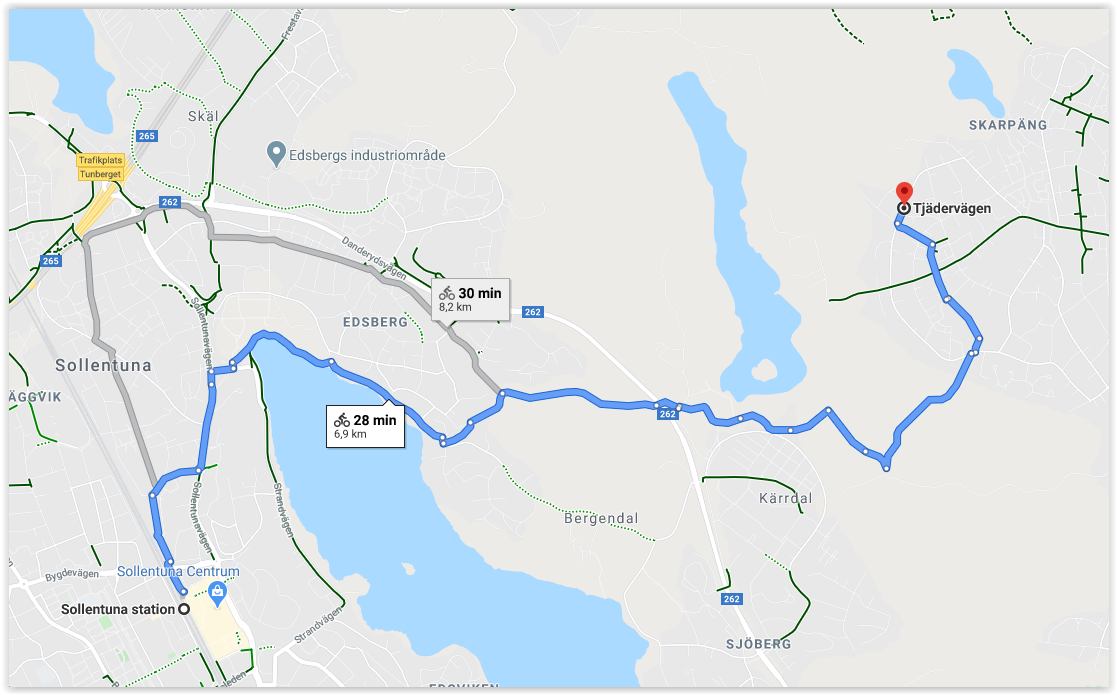Click the 262 shield beside the 30 min callout
The width and height of the screenshot is (1117, 695).
533,312
